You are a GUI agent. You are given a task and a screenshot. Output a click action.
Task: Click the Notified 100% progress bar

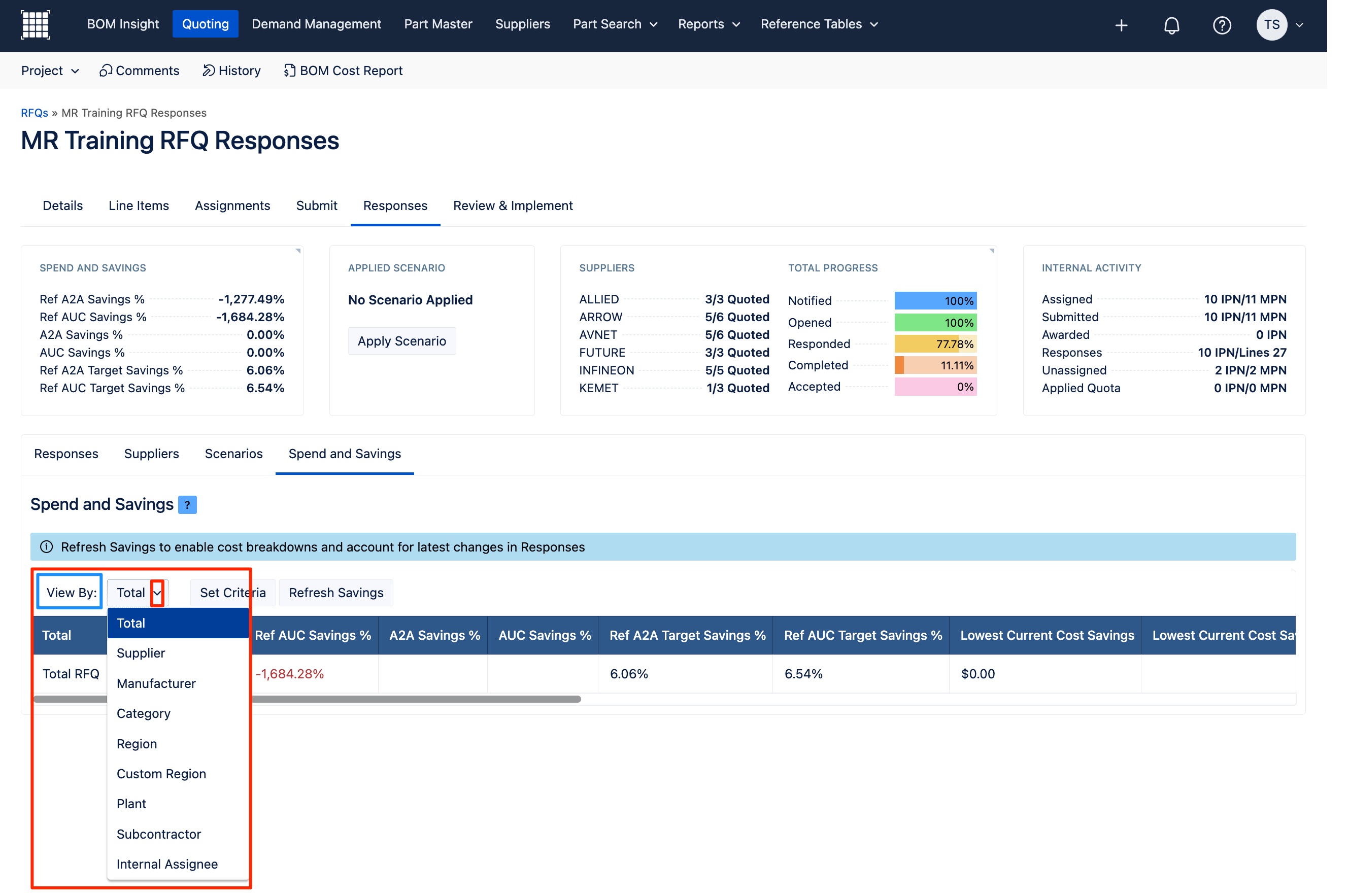click(x=935, y=300)
